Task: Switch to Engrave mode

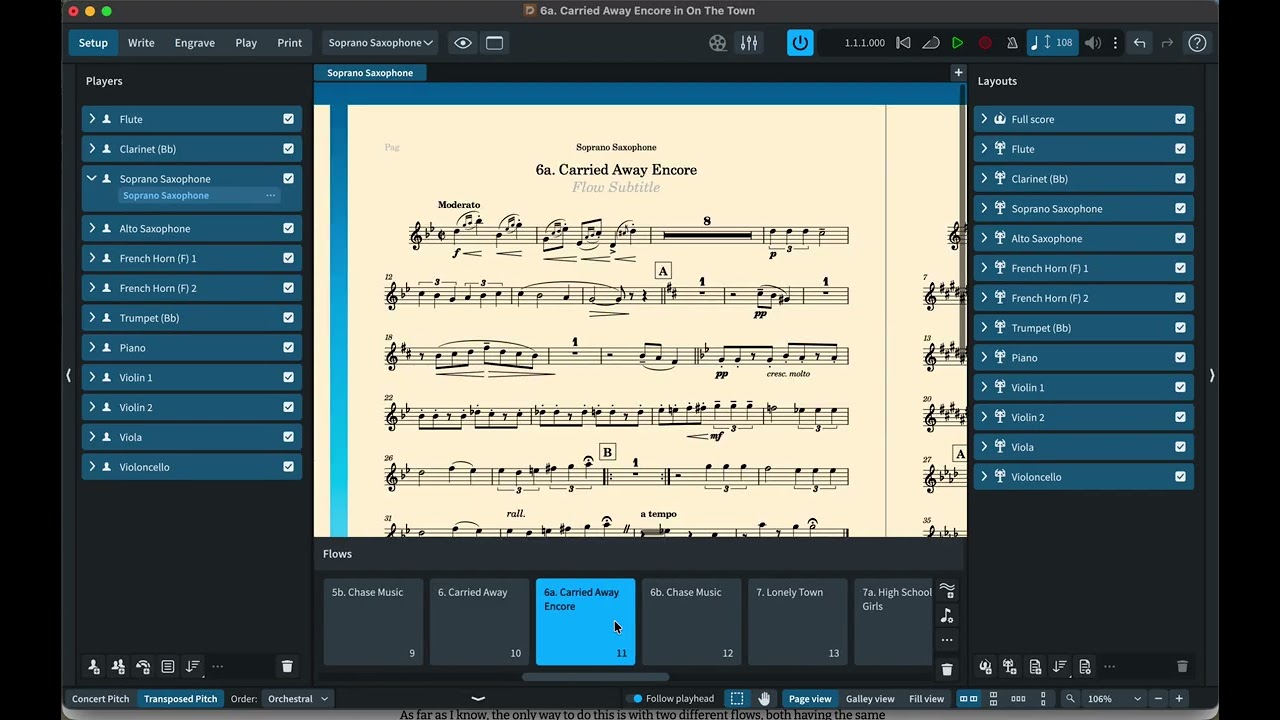Action: click(194, 43)
